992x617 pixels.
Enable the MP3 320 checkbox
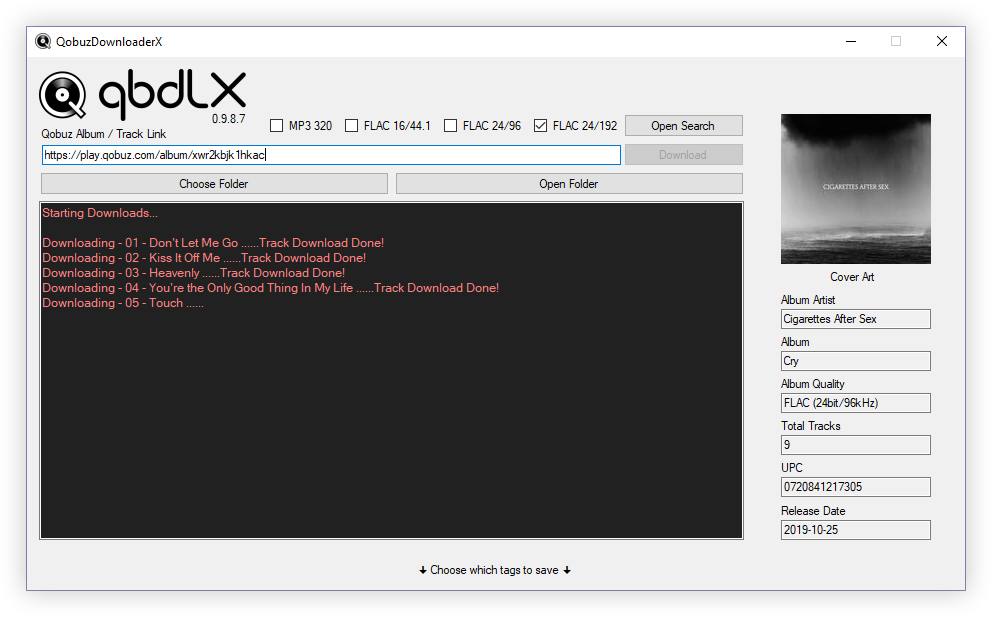click(x=277, y=126)
